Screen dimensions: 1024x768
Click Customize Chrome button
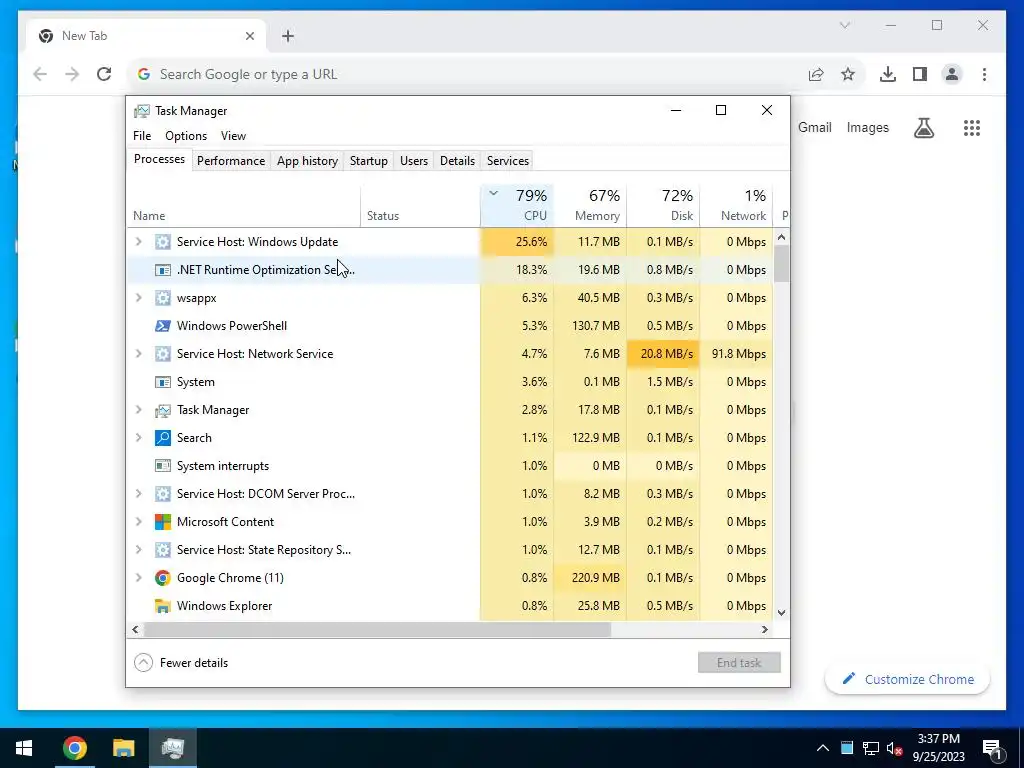coord(908,679)
